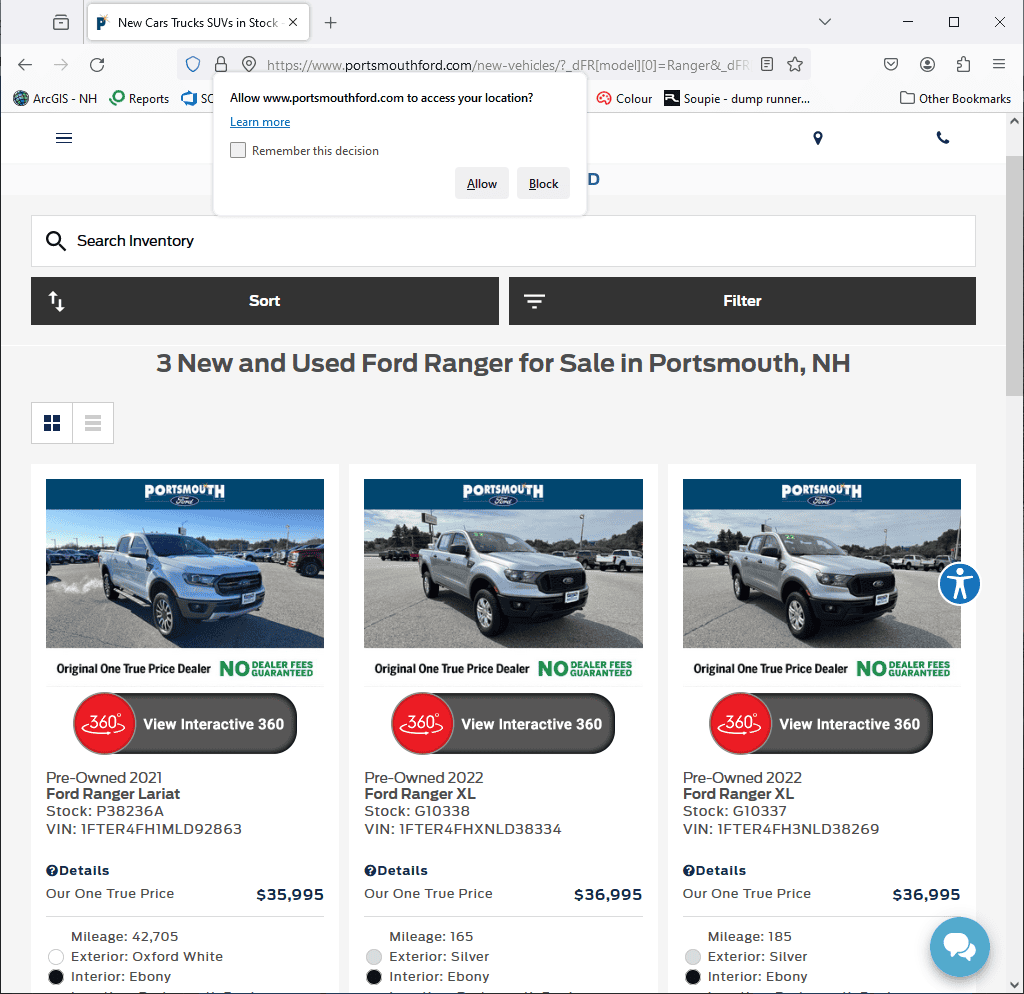Reload the current page

tap(97, 65)
